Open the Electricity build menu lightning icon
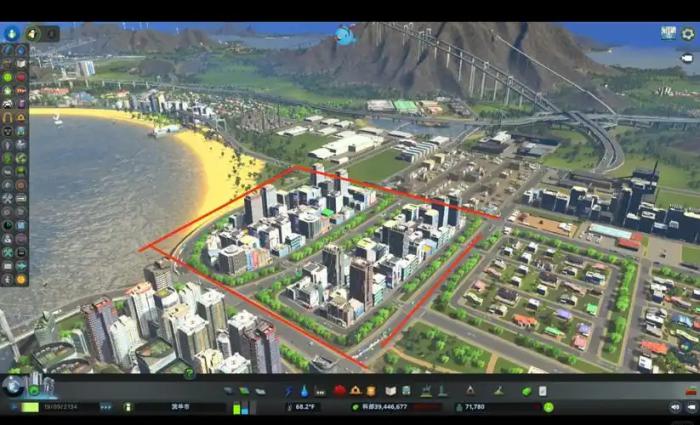The image size is (700, 425). point(289,390)
